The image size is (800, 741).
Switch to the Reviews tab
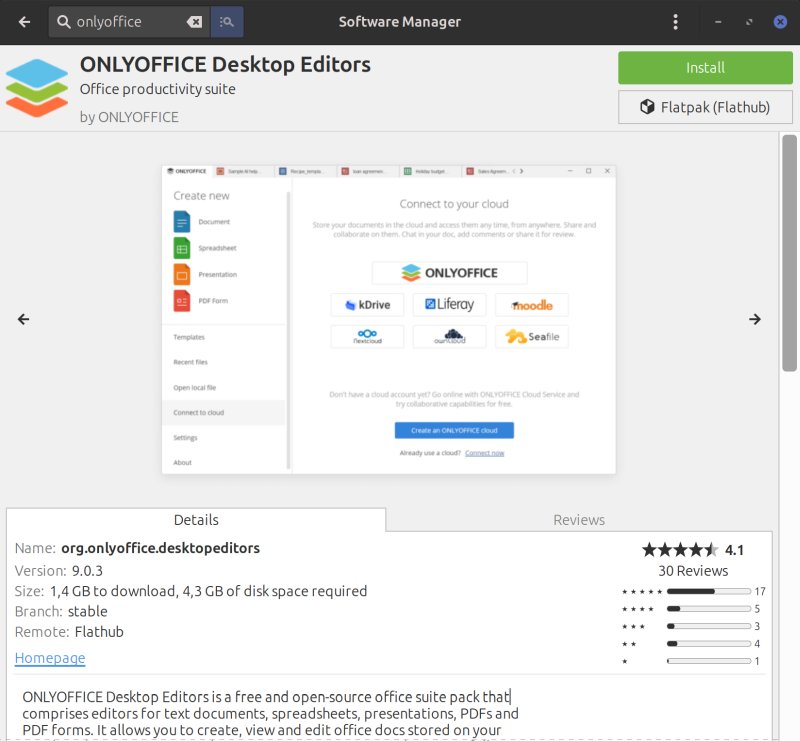click(x=579, y=520)
